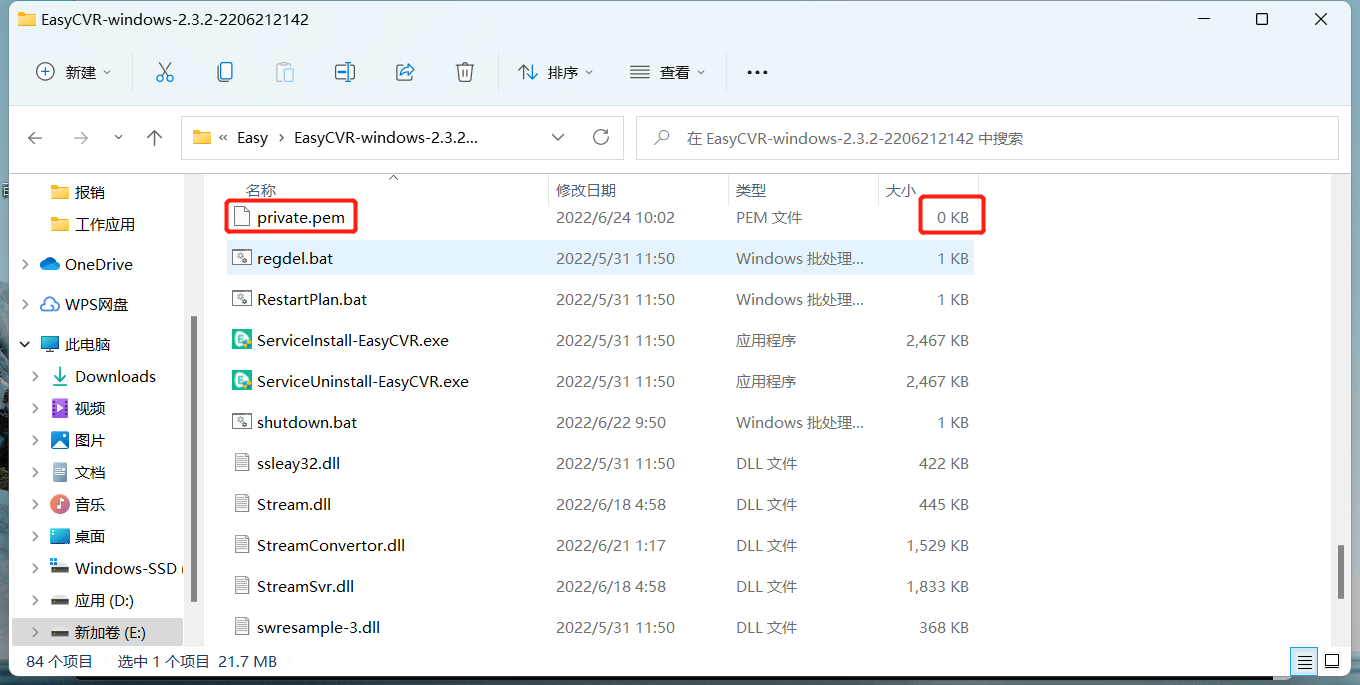Screen dimensions: 1360x685
Task: Expand the OneDrive tree node
Action: 24,264
